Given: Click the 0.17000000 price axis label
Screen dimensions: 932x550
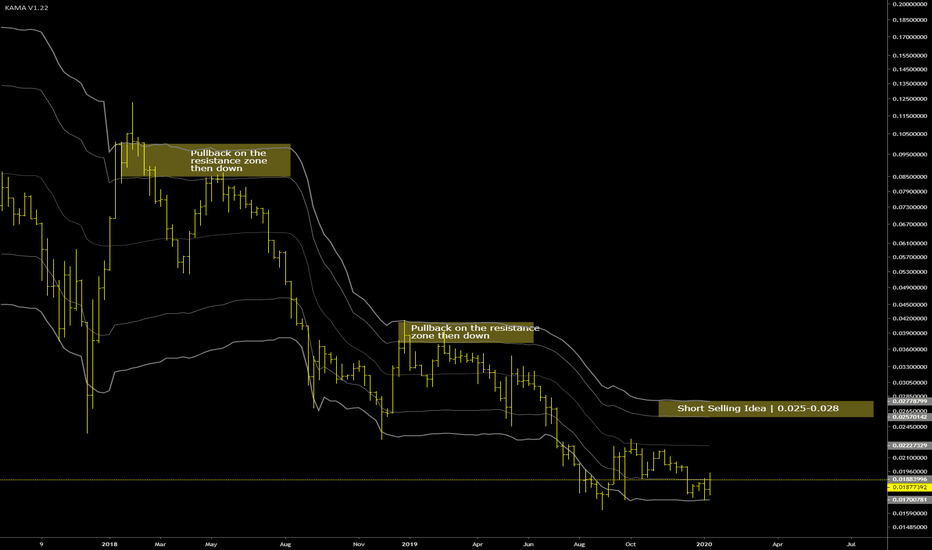Looking at the screenshot, I should click(x=909, y=37).
